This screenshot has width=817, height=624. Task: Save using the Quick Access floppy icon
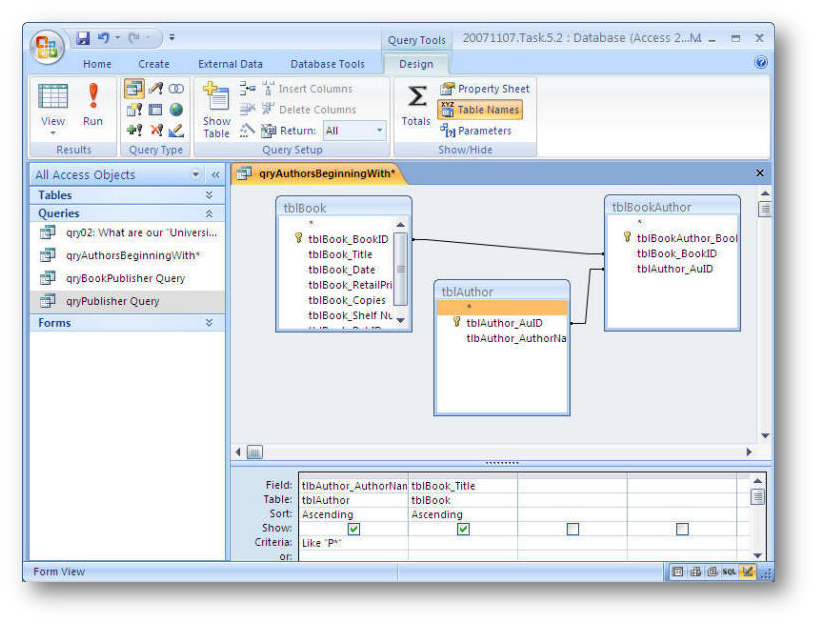pyautogui.click(x=83, y=38)
